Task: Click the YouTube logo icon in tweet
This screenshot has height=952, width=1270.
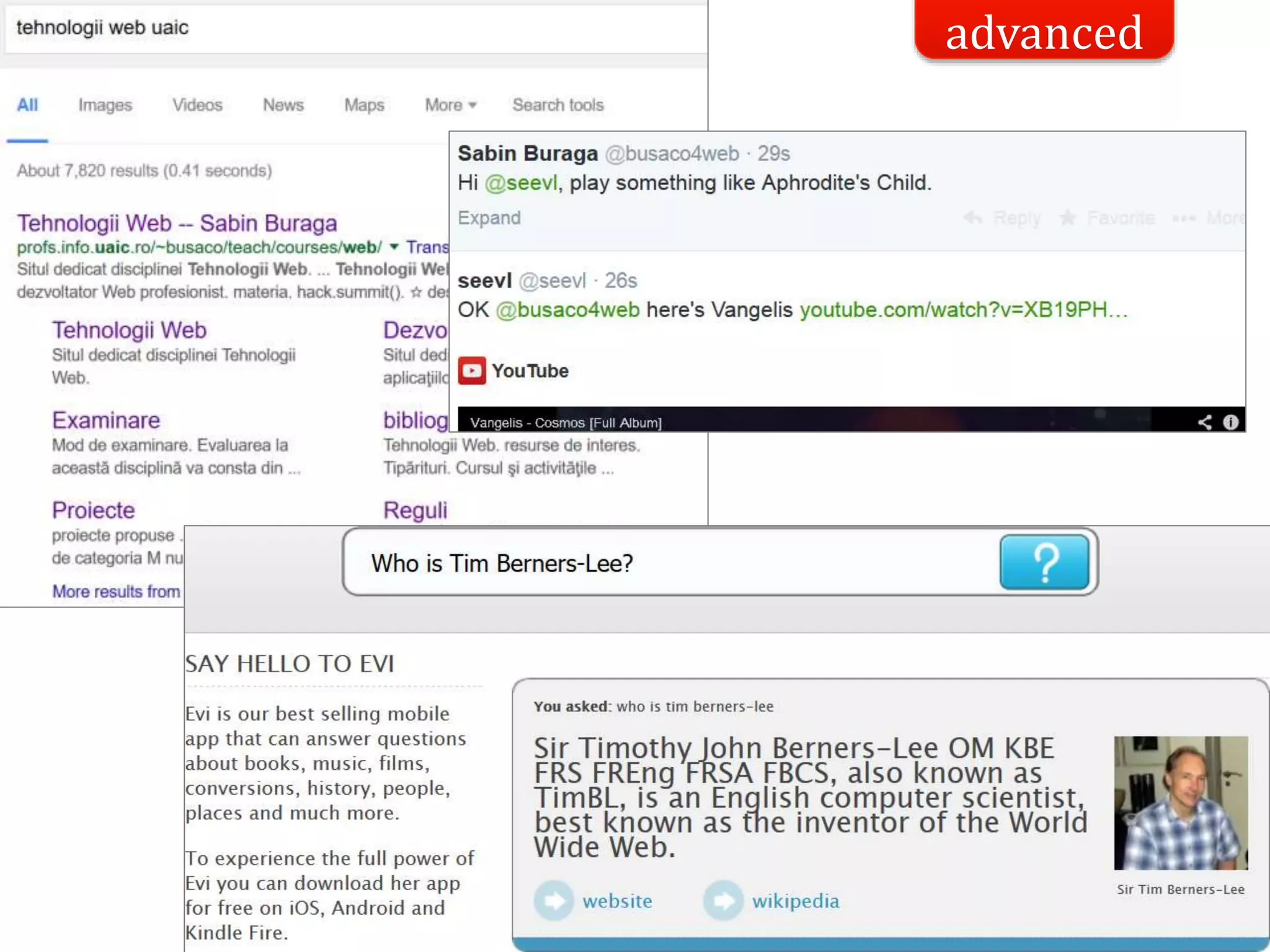Action: pyautogui.click(x=472, y=371)
